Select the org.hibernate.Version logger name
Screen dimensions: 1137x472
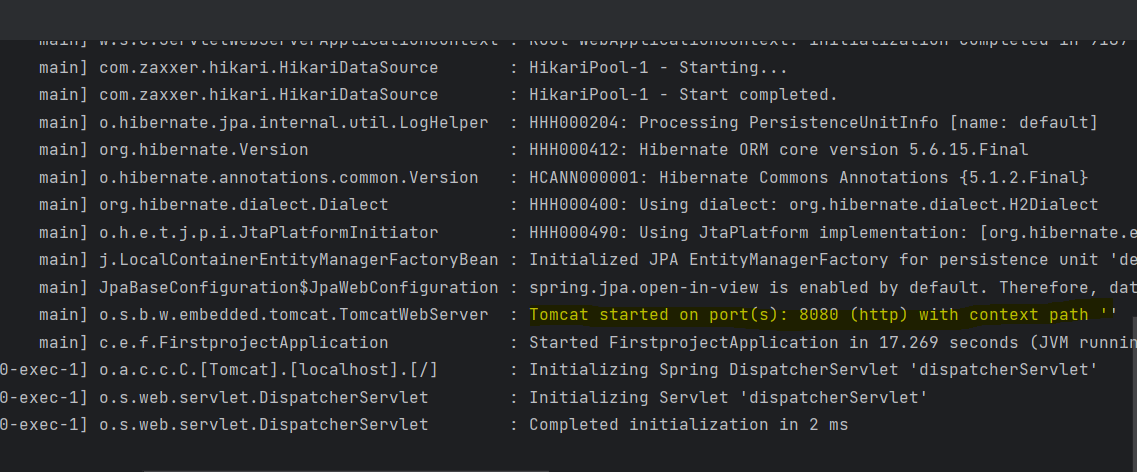(x=204, y=150)
